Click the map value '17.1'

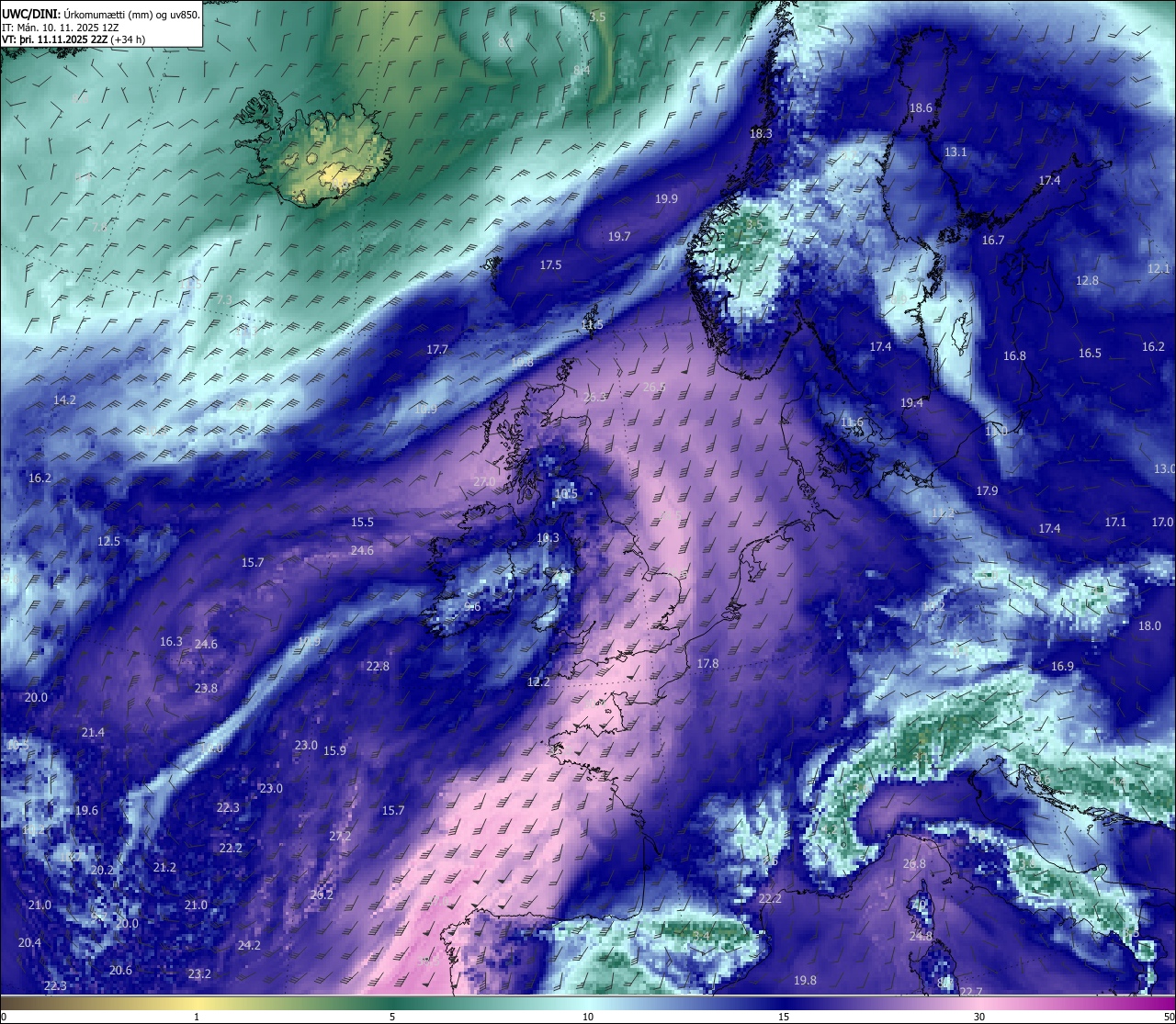coord(1115,522)
